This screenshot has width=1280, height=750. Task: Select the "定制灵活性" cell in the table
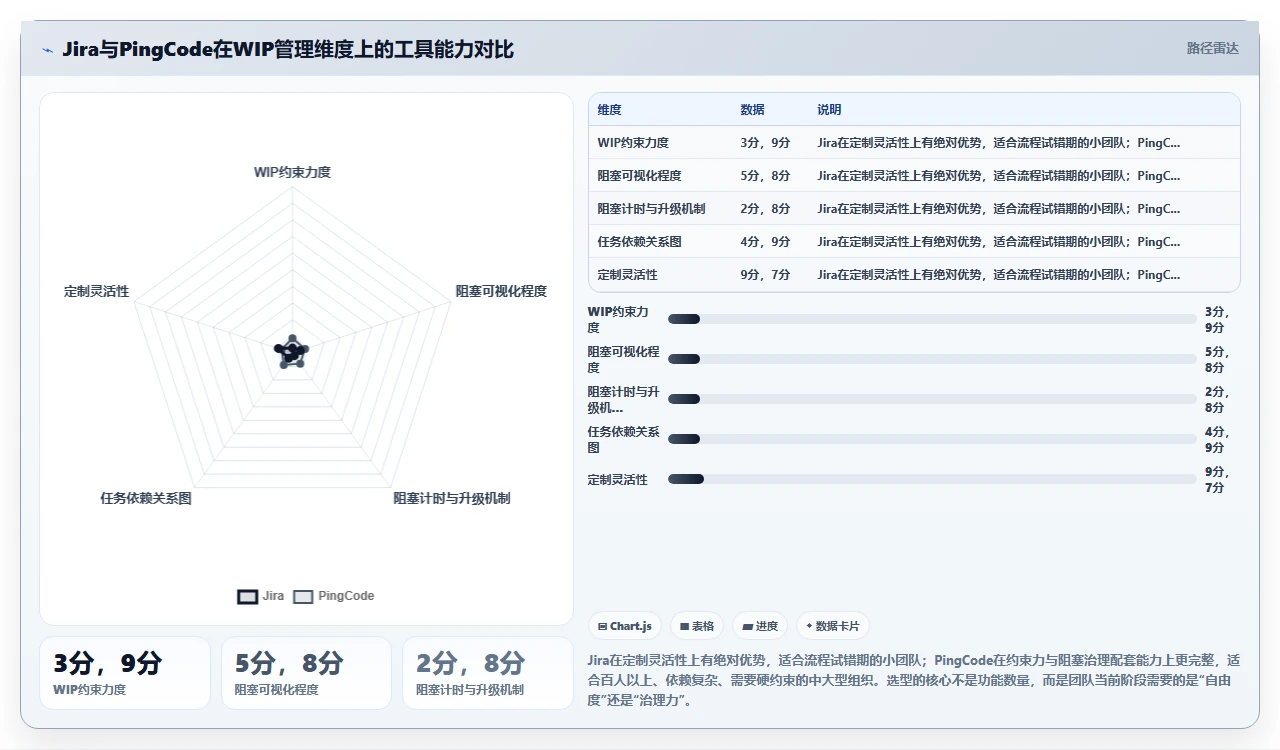point(660,275)
